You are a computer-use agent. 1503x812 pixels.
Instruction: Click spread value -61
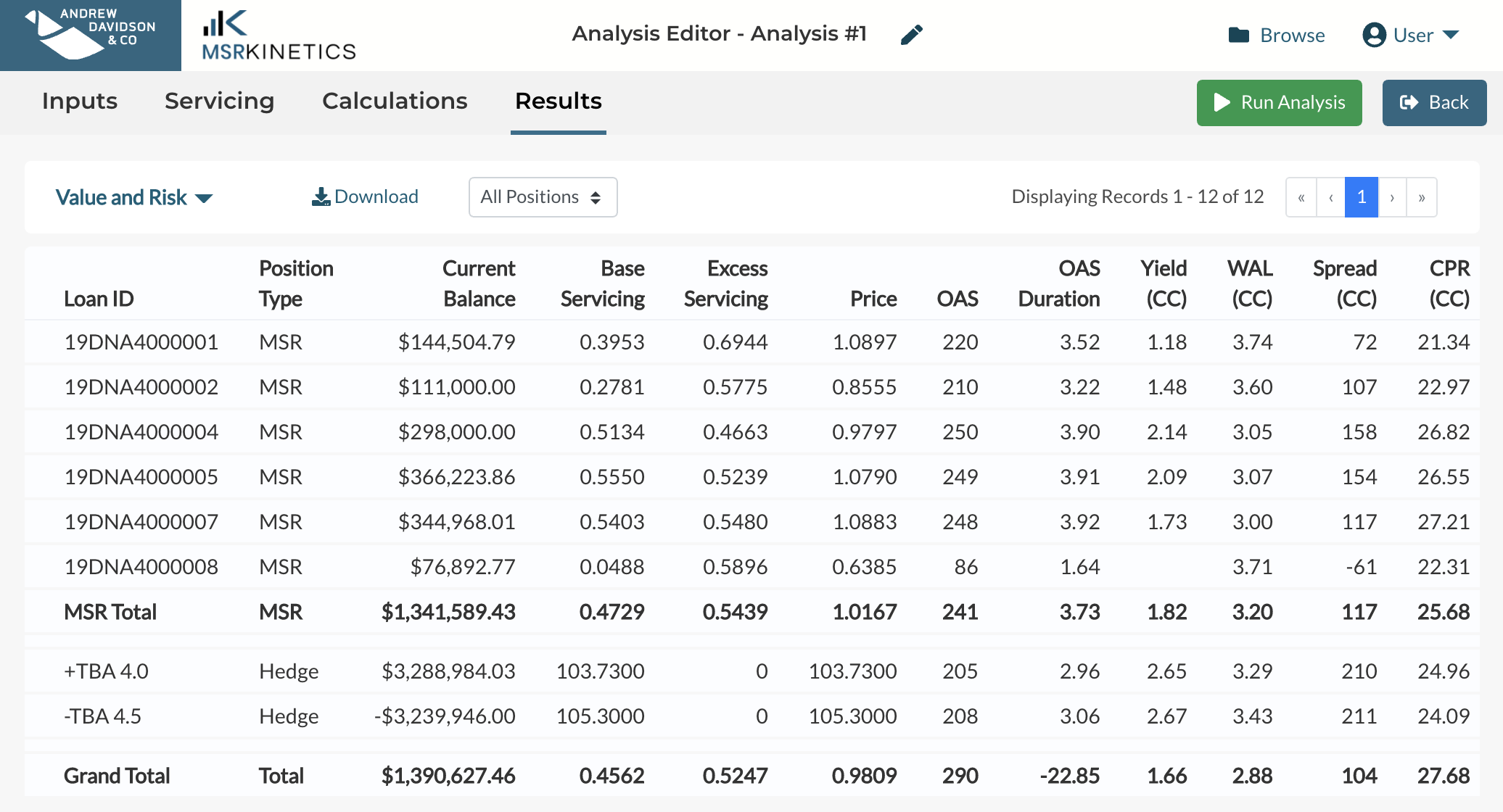tap(1361, 567)
